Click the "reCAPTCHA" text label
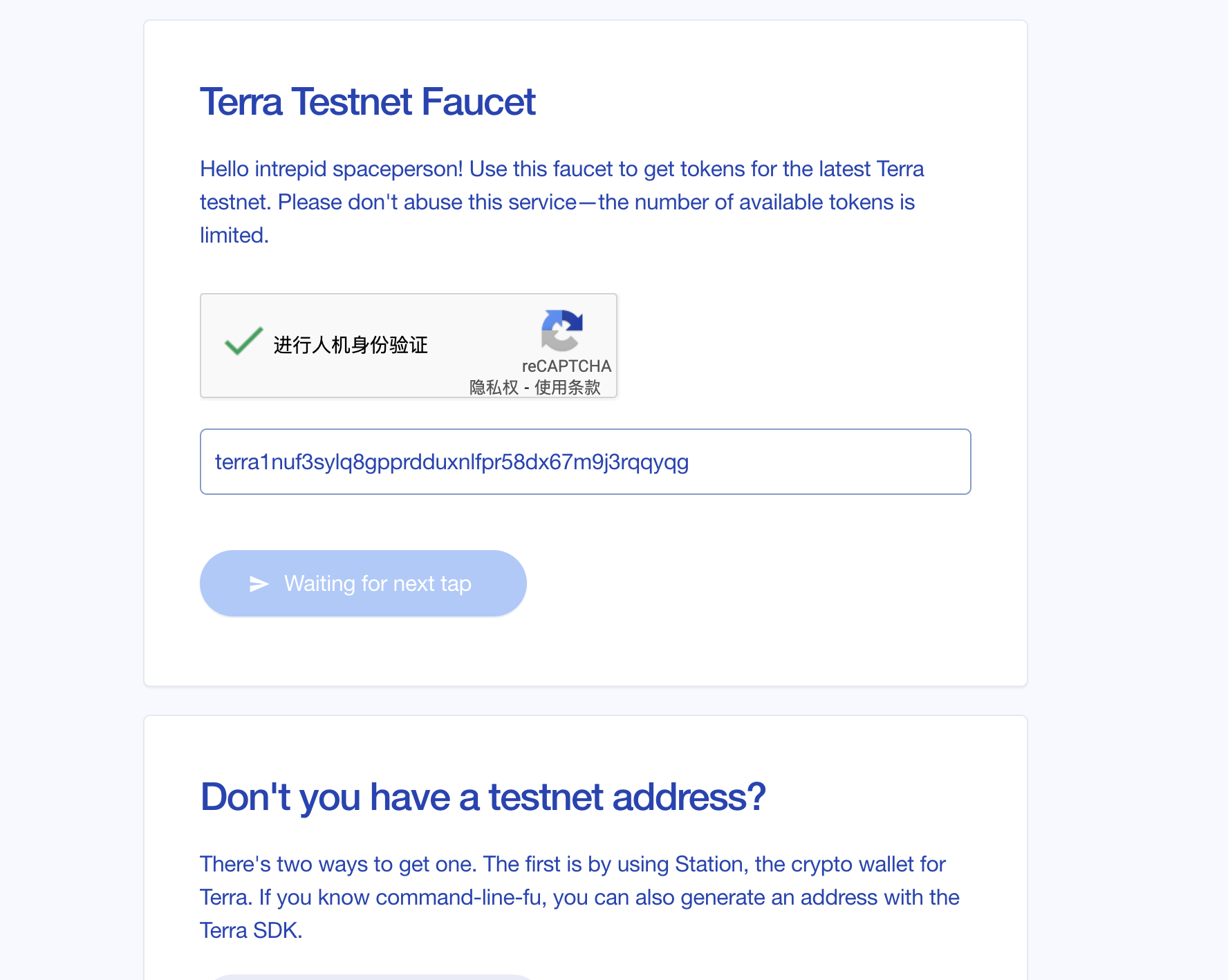The image size is (1228, 980). pyautogui.click(x=566, y=366)
